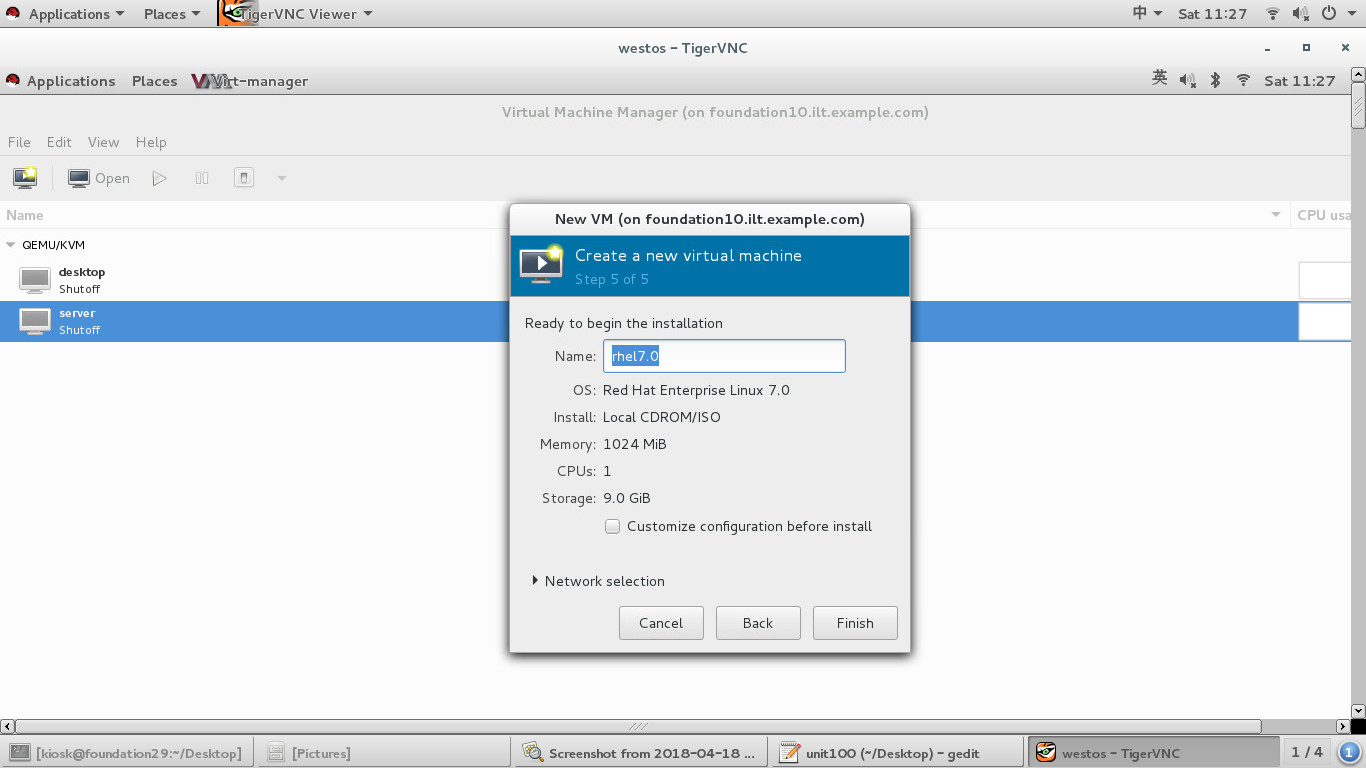Image resolution: width=1366 pixels, height=768 pixels.
Task: Click the blue notification counter icon
Action: (1349, 752)
